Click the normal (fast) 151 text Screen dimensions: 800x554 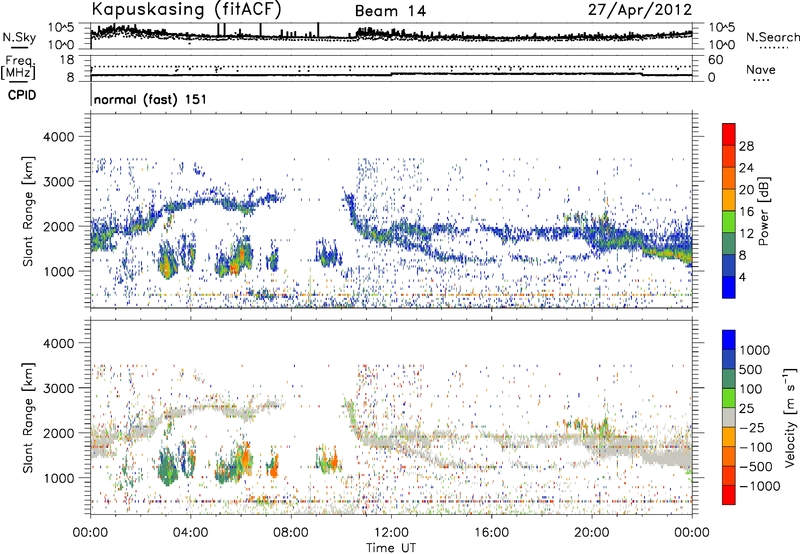tap(151, 99)
